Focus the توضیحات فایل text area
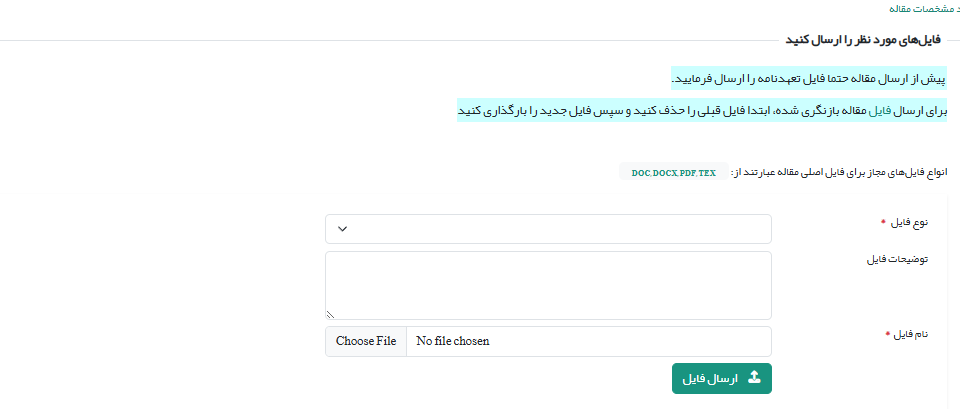Screen dimensions: 960x409 (548, 285)
